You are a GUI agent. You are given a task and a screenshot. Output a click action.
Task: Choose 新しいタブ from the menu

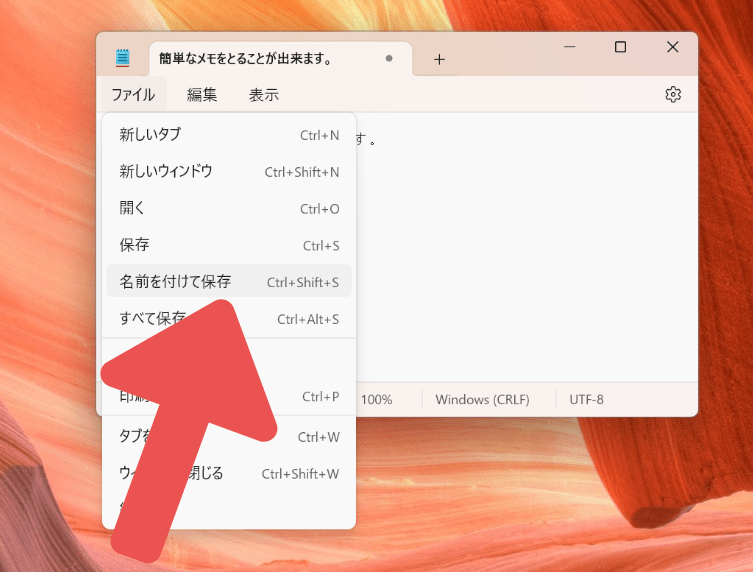[229, 134]
